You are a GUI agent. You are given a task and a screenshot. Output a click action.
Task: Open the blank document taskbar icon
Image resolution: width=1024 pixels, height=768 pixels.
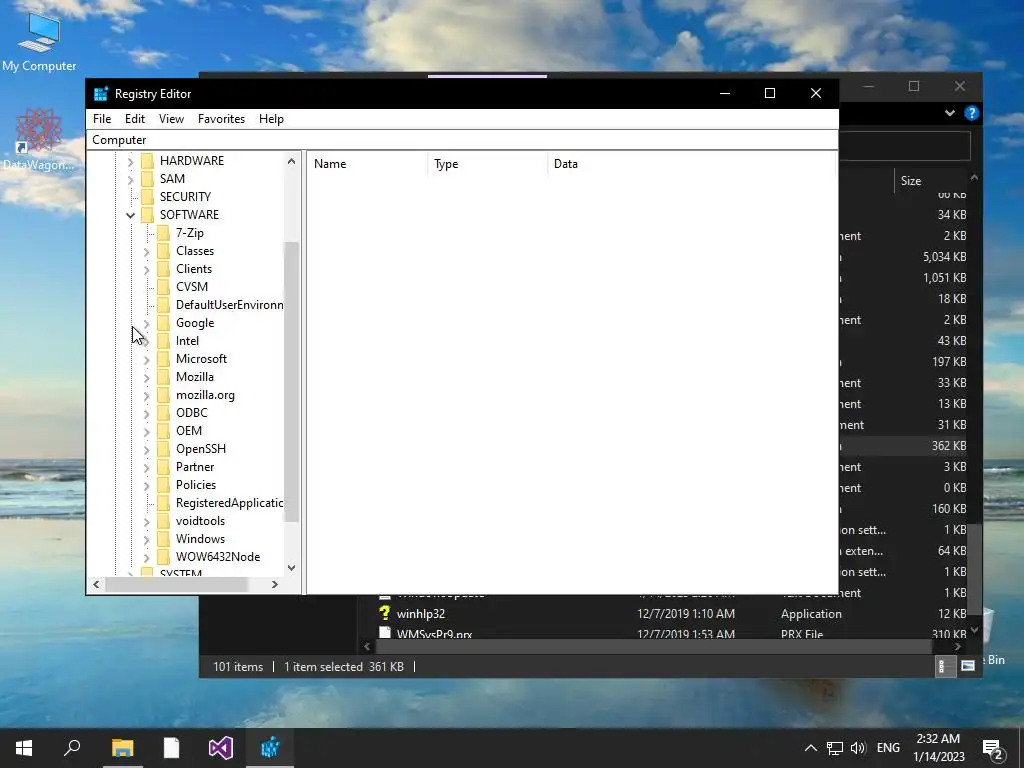coord(171,748)
